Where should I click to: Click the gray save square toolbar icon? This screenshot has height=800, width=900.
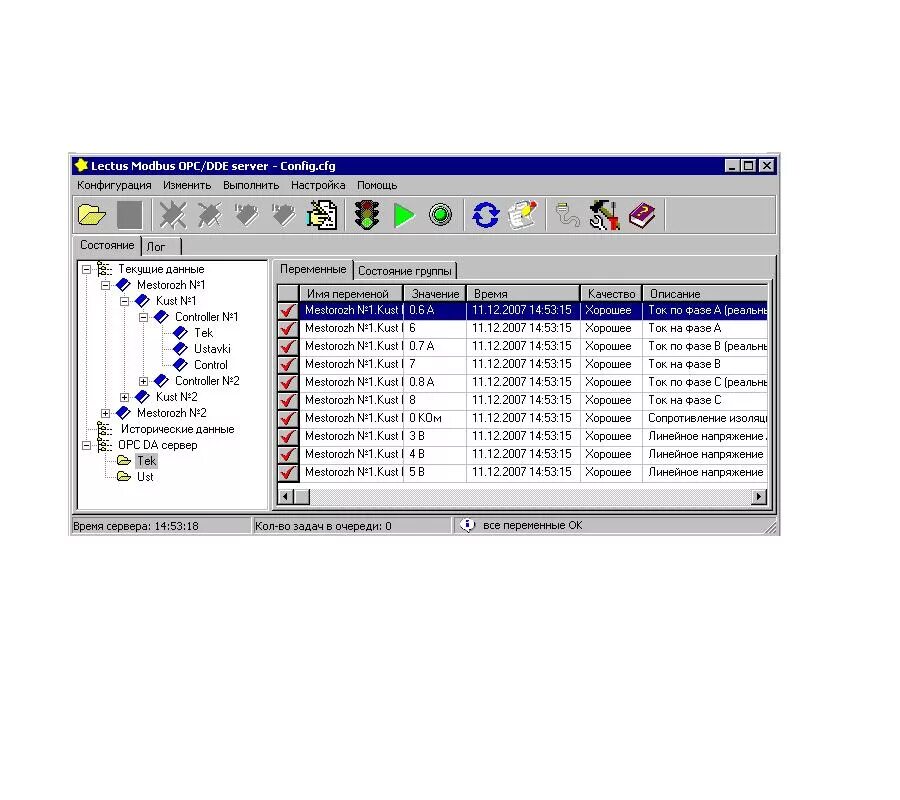pos(129,215)
